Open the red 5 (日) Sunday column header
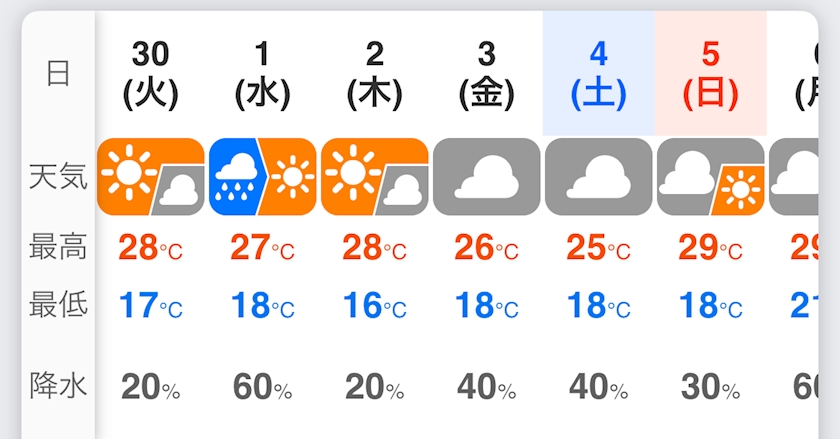Image resolution: width=840 pixels, height=439 pixels. (x=710, y=74)
